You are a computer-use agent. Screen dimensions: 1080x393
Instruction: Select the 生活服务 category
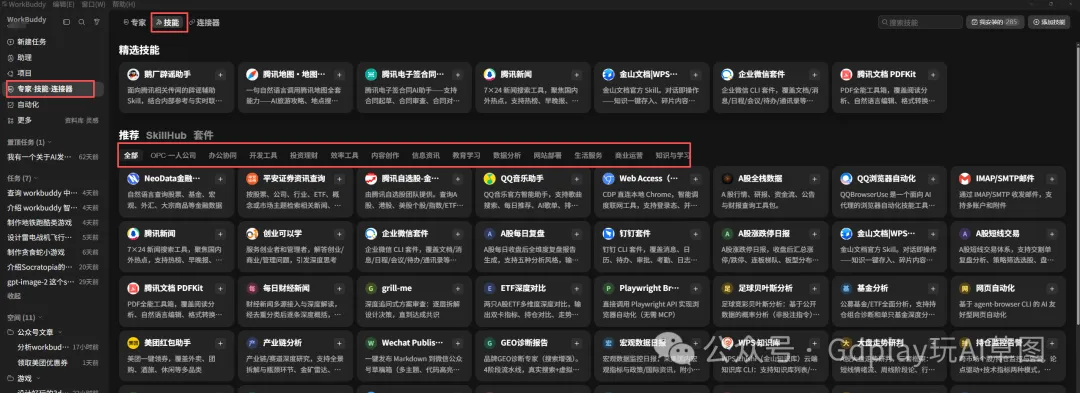point(588,156)
